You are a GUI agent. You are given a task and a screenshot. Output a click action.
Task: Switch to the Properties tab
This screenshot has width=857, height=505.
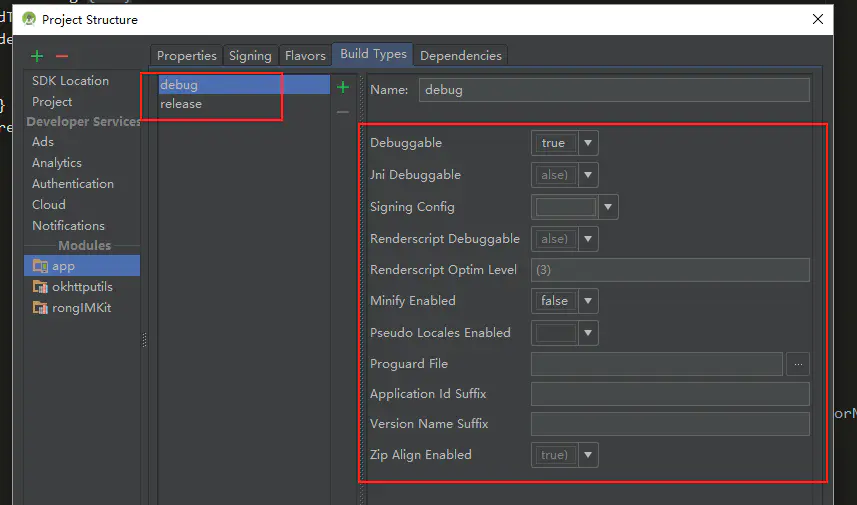pos(186,56)
